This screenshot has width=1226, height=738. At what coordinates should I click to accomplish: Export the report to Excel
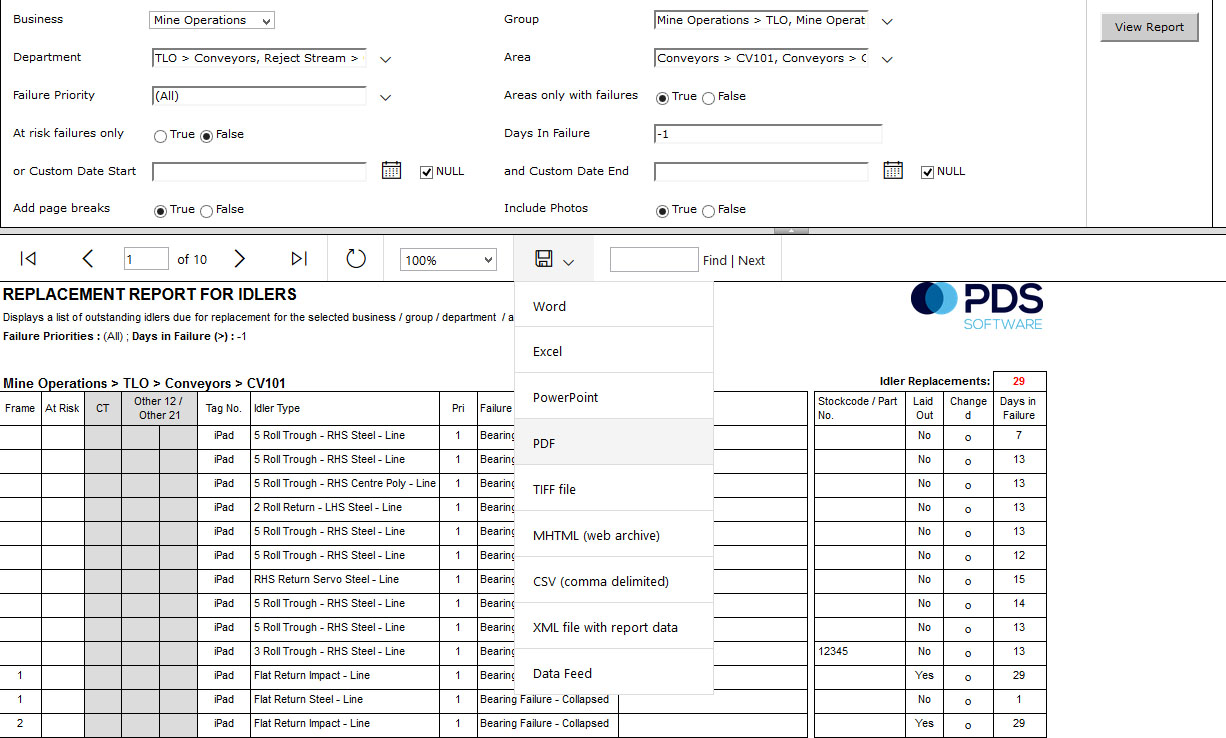coord(614,351)
